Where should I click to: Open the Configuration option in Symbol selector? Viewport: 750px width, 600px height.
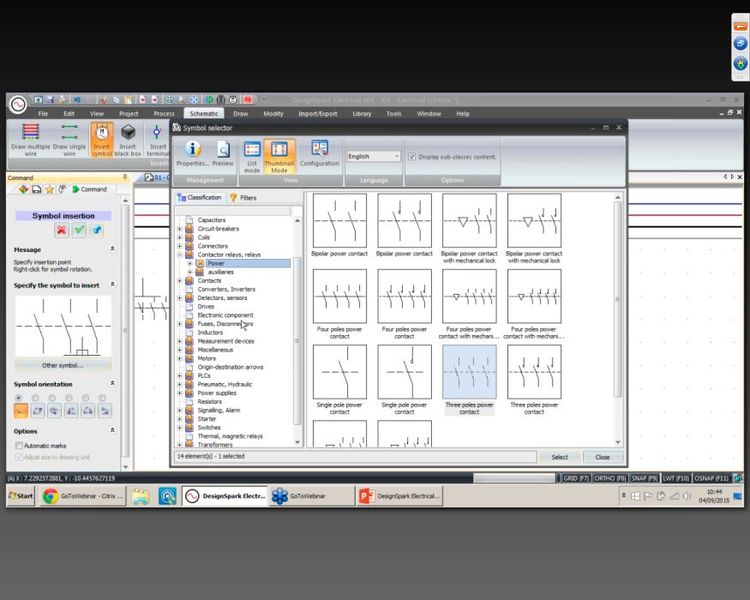click(319, 154)
